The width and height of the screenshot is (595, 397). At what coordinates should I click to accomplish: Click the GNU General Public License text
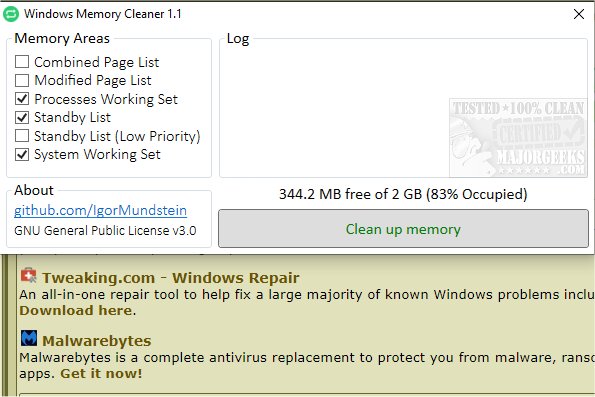(x=105, y=231)
